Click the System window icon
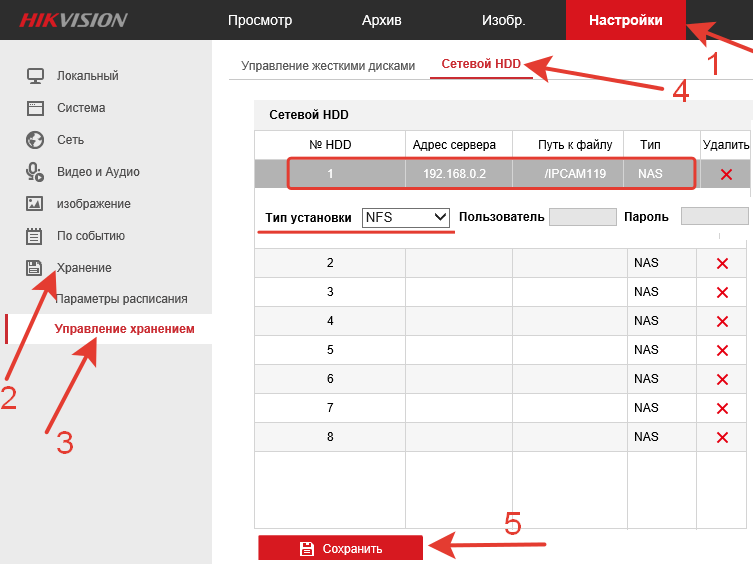Image resolution: width=753 pixels, height=564 pixels. [35, 108]
